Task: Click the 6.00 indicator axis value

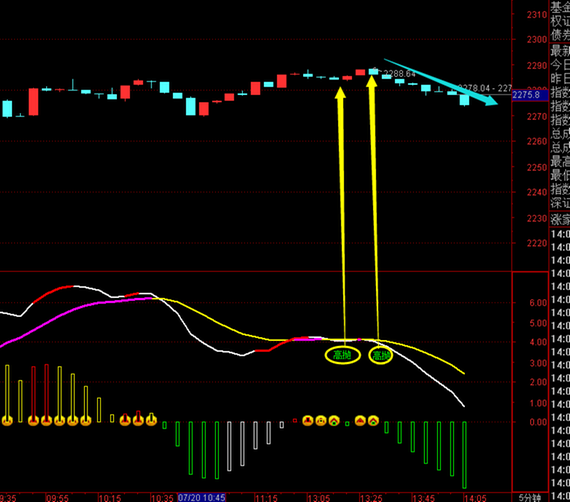Action: click(538, 303)
